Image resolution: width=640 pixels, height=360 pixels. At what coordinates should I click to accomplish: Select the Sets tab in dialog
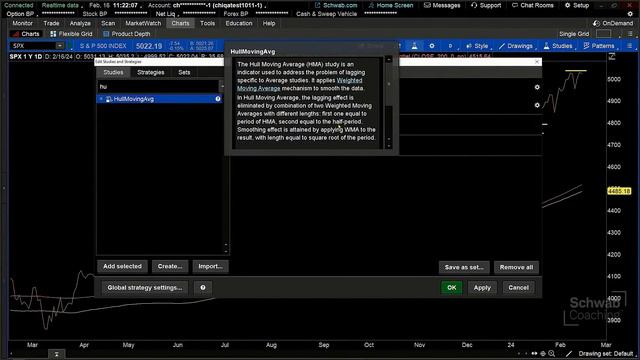tap(184, 72)
